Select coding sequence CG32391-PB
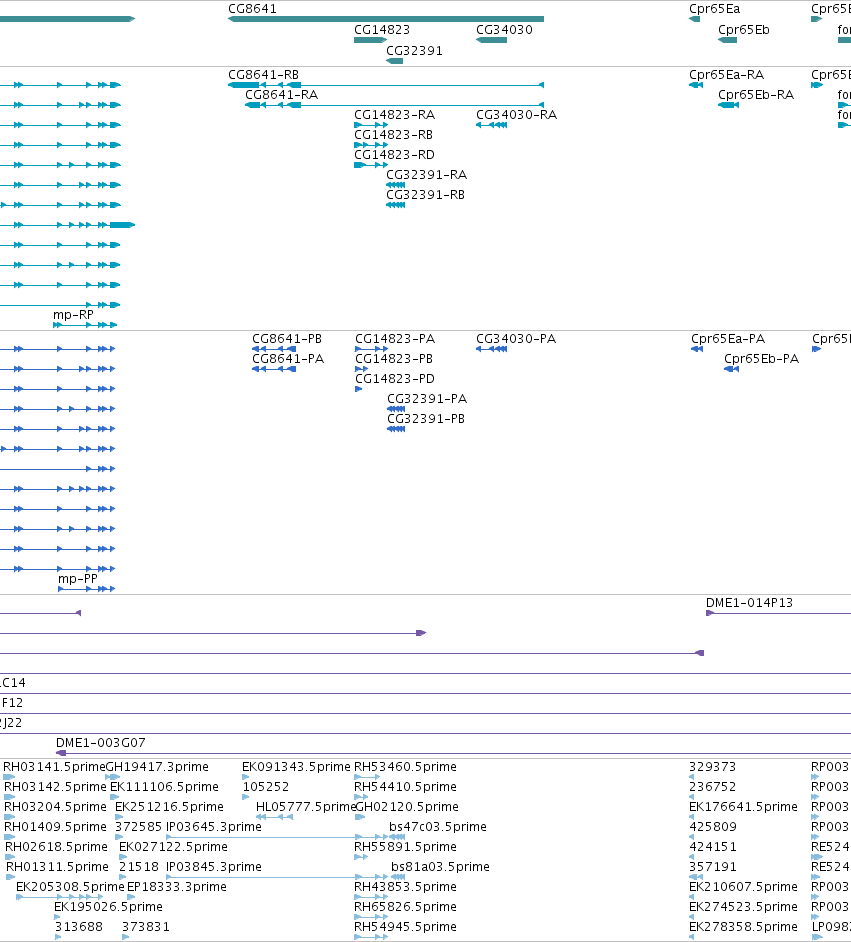The image size is (851, 942). pyautogui.click(x=426, y=419)
